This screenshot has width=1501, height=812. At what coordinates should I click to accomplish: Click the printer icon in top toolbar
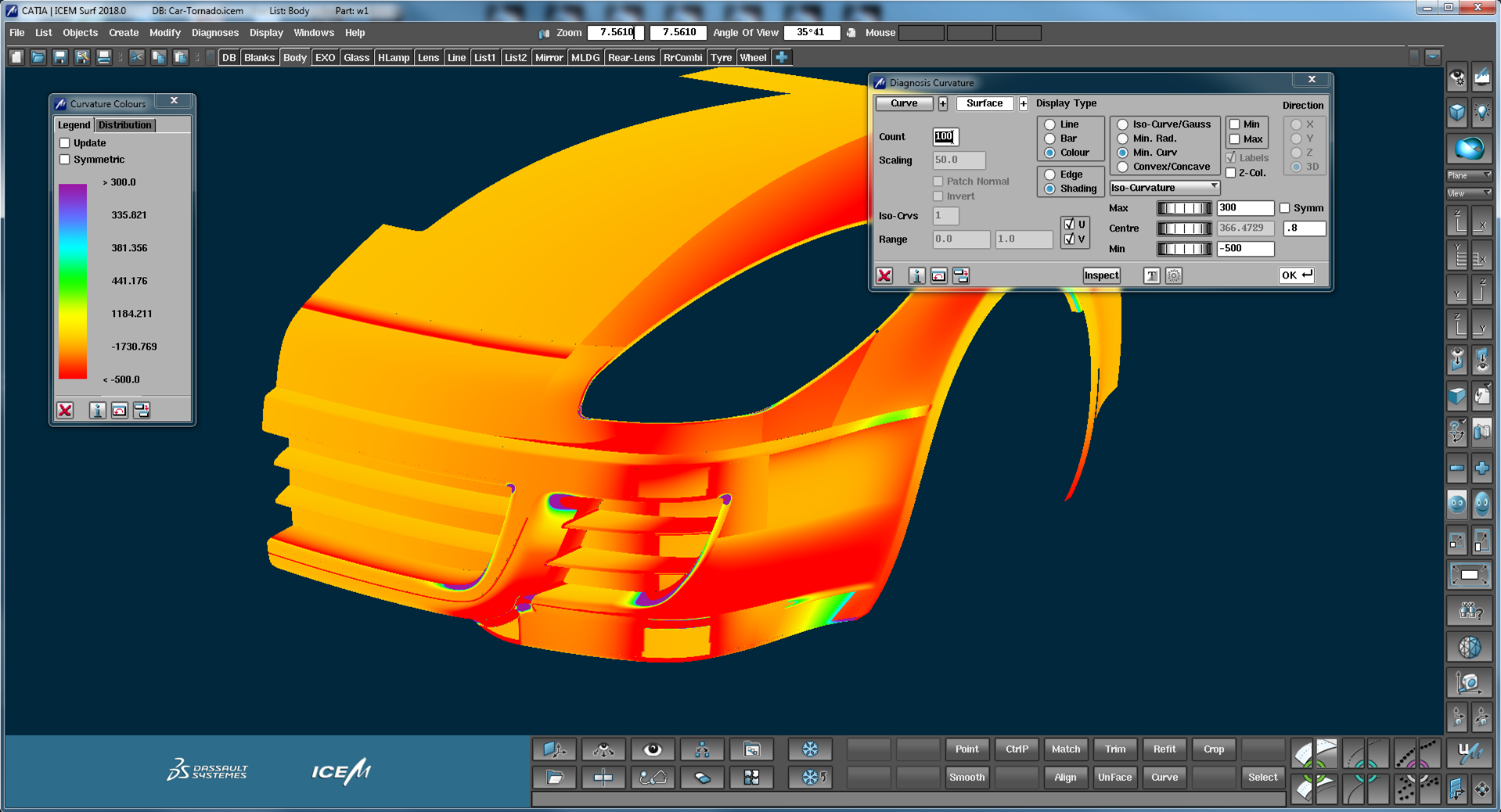tap(103, 57)
